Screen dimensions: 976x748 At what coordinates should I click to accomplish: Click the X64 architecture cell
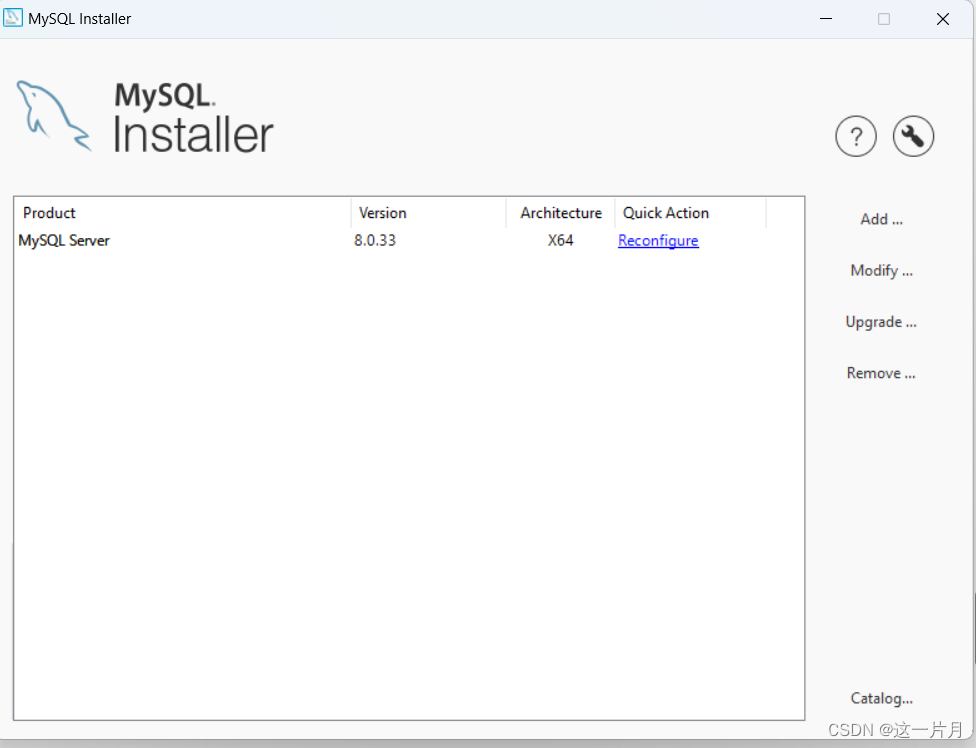click(x=560, y=241)
